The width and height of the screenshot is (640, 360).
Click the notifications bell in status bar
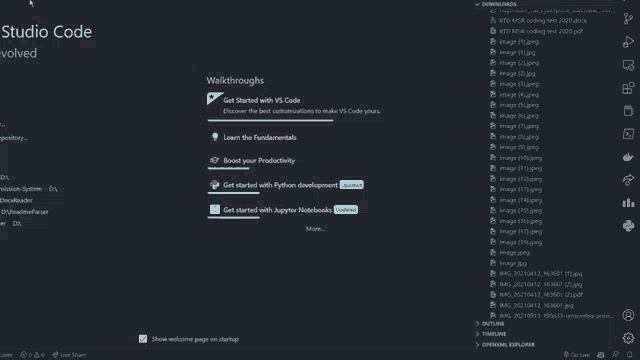click(629, 355)
